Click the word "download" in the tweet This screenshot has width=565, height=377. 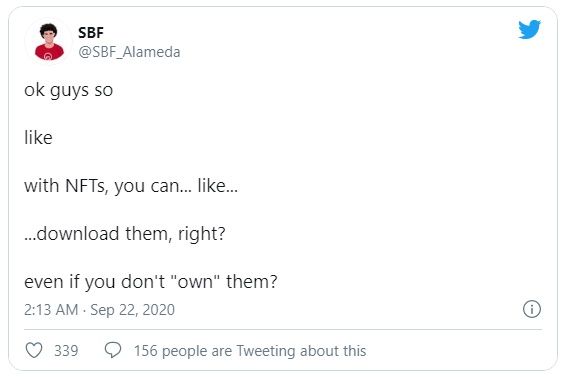(x=78, y=234)
